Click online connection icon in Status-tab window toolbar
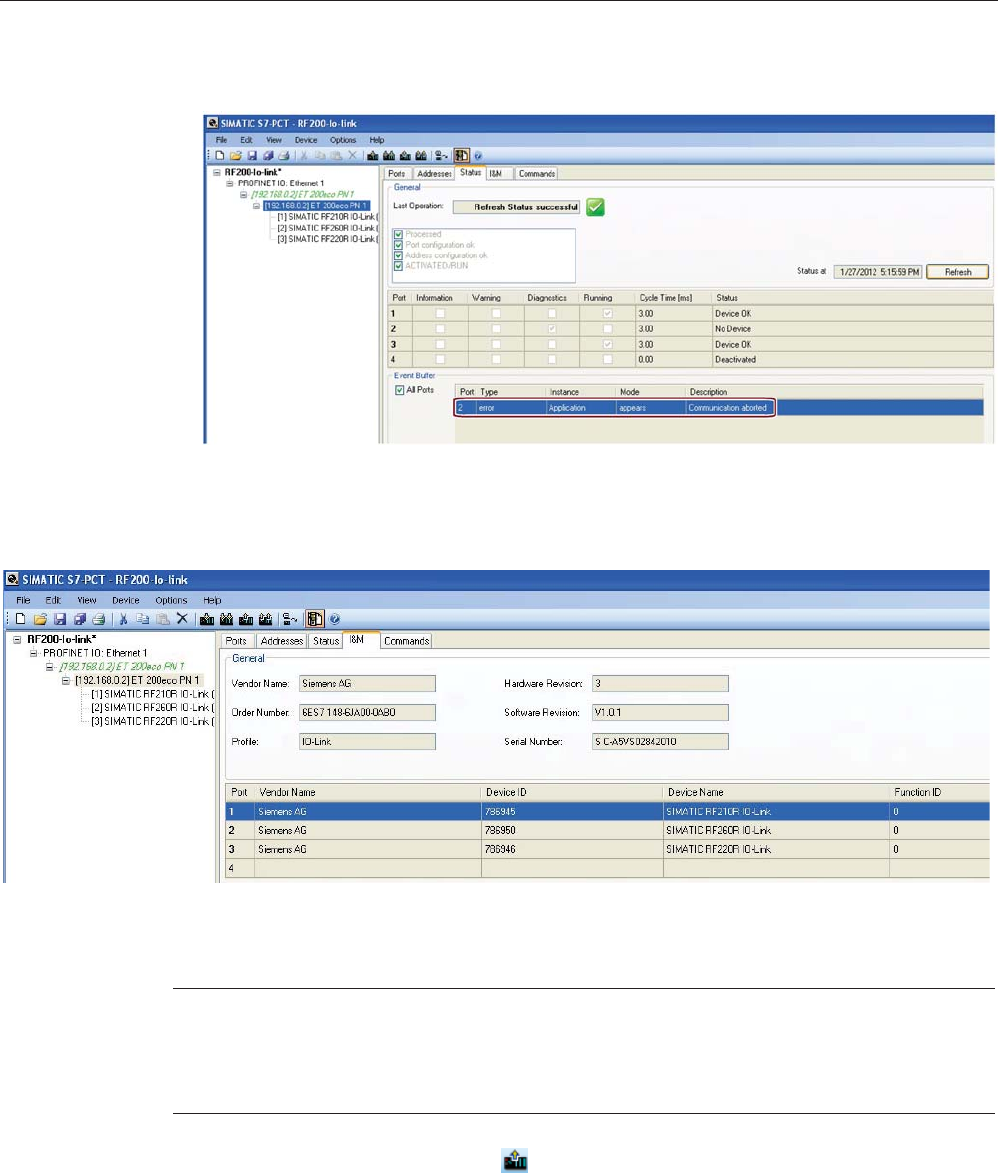The width and height of the screenshot is (998, 1173). (441, 156)
